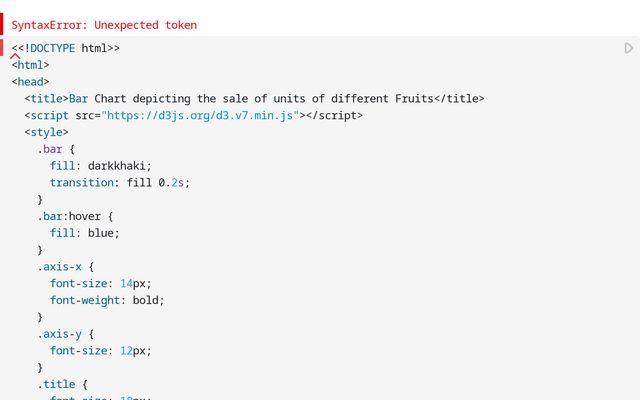Run the code cell with the play icon
Image resolution: width=640 pixels, height=400 pixels.
(628, 48)
